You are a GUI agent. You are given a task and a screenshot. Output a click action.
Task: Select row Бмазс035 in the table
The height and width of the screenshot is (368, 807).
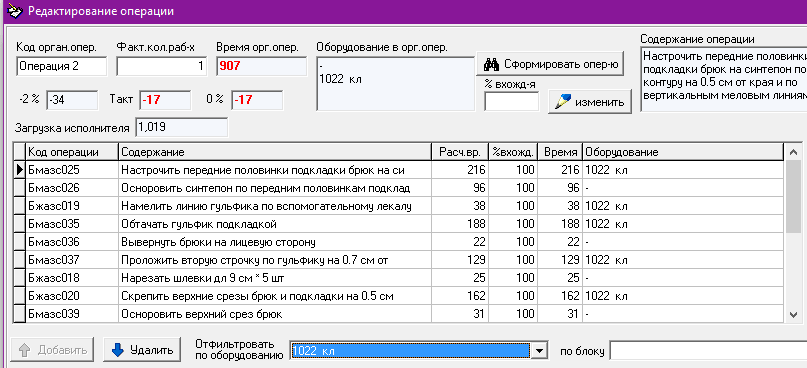[x=398, y=224]
